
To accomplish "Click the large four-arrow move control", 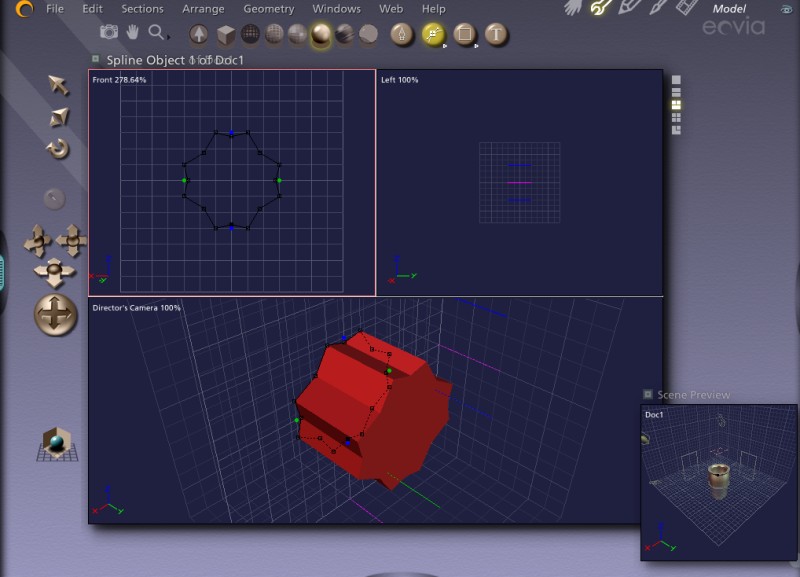I will tap(55, 315).
